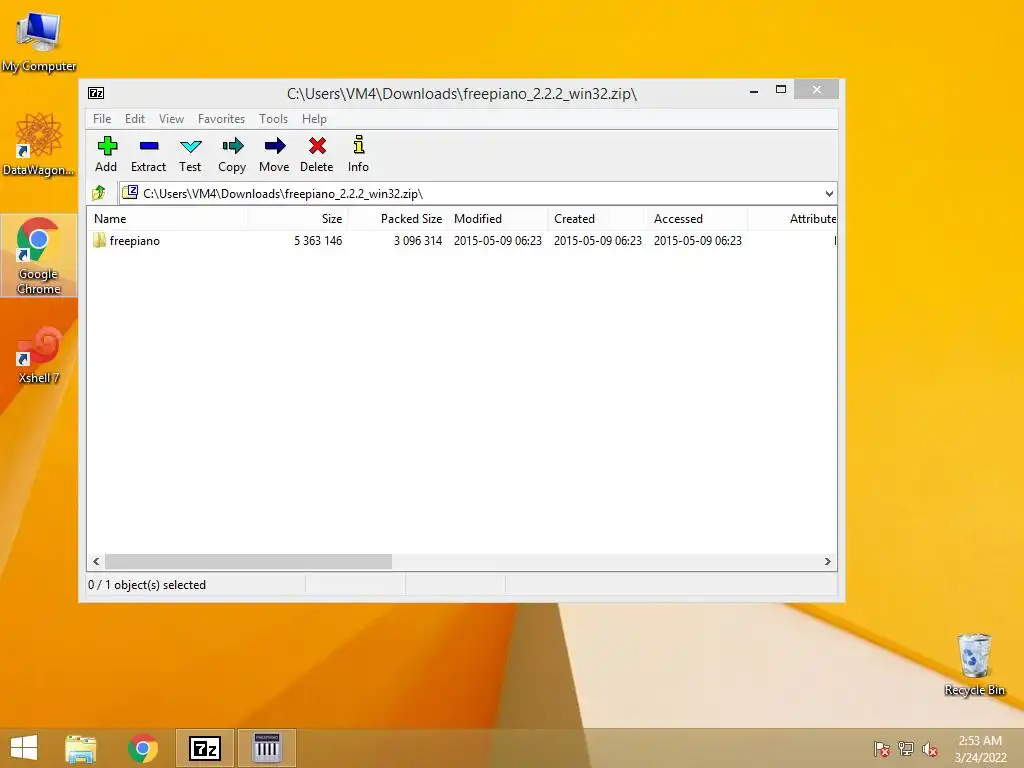1024x768 pixels.
Task: Switch to FreePiano taskbar button
Action: (266, 748)
